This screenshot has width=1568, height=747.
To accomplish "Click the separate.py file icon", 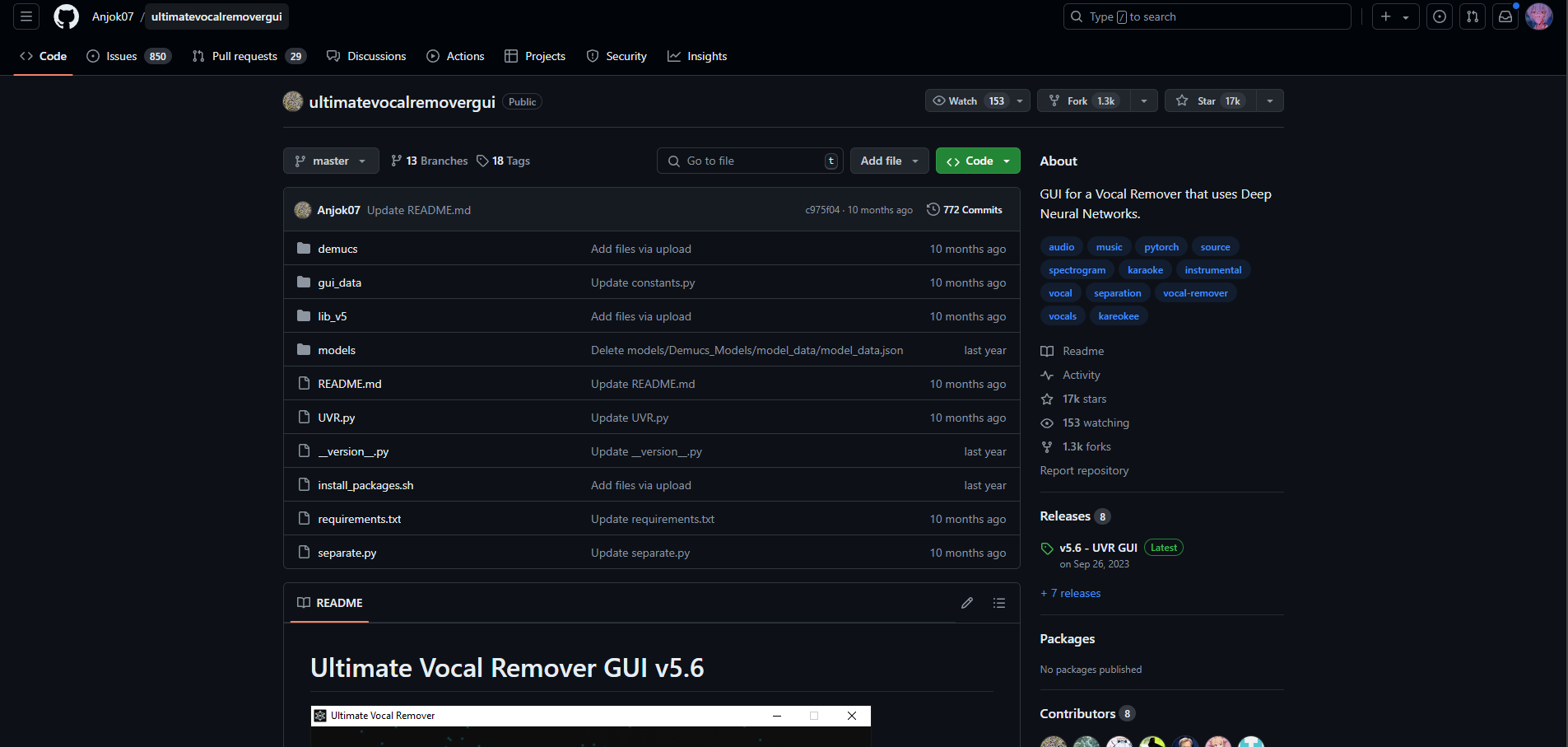I will pos(304,552).
